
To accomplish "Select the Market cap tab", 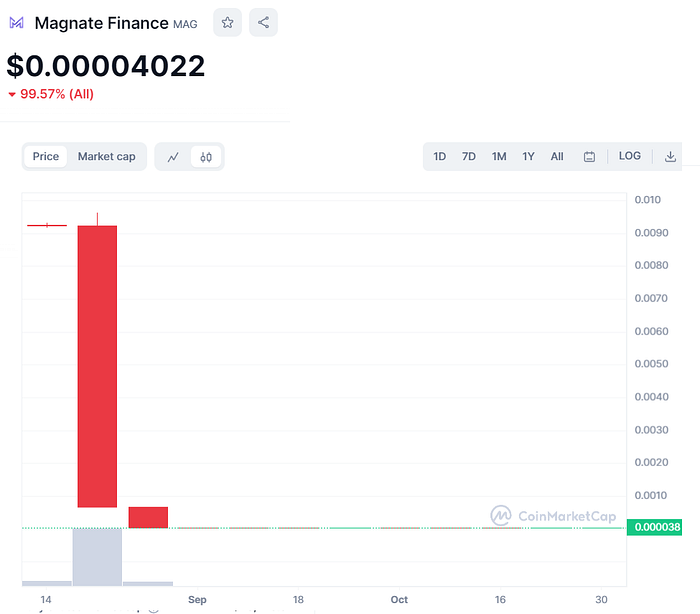I will [106, 157].
